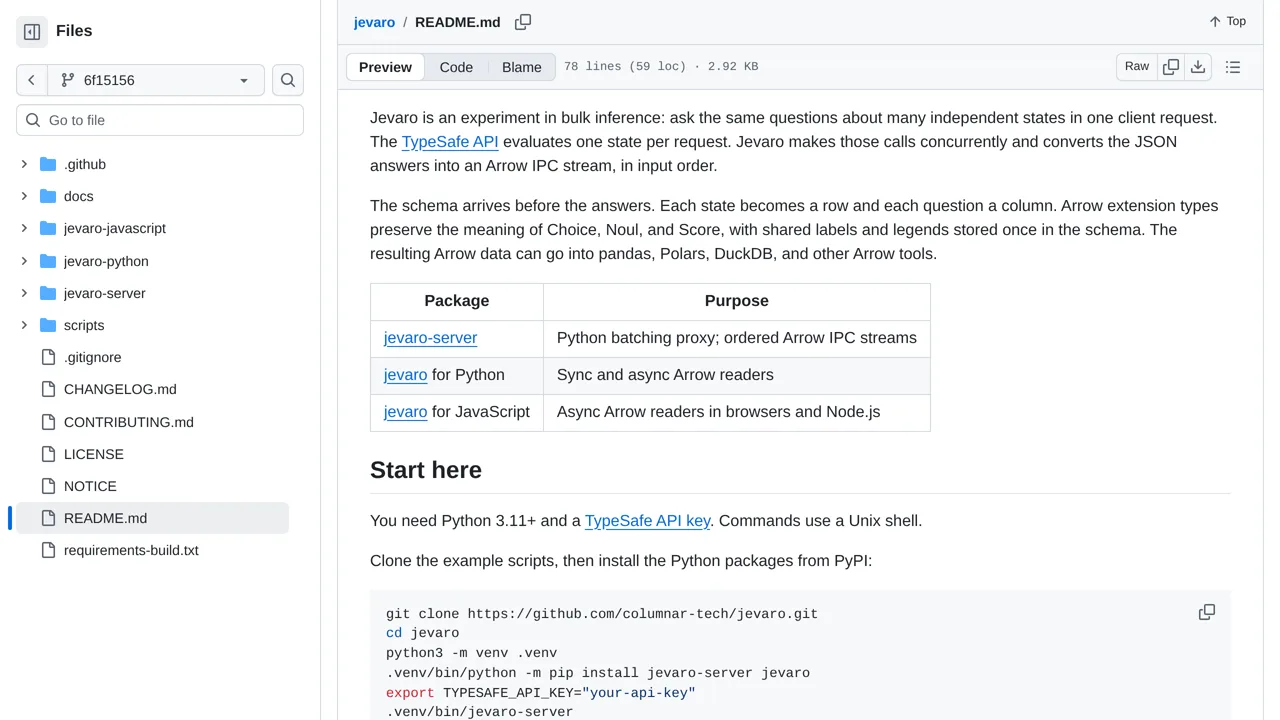Open file search magnifier button

coord(288,80)
